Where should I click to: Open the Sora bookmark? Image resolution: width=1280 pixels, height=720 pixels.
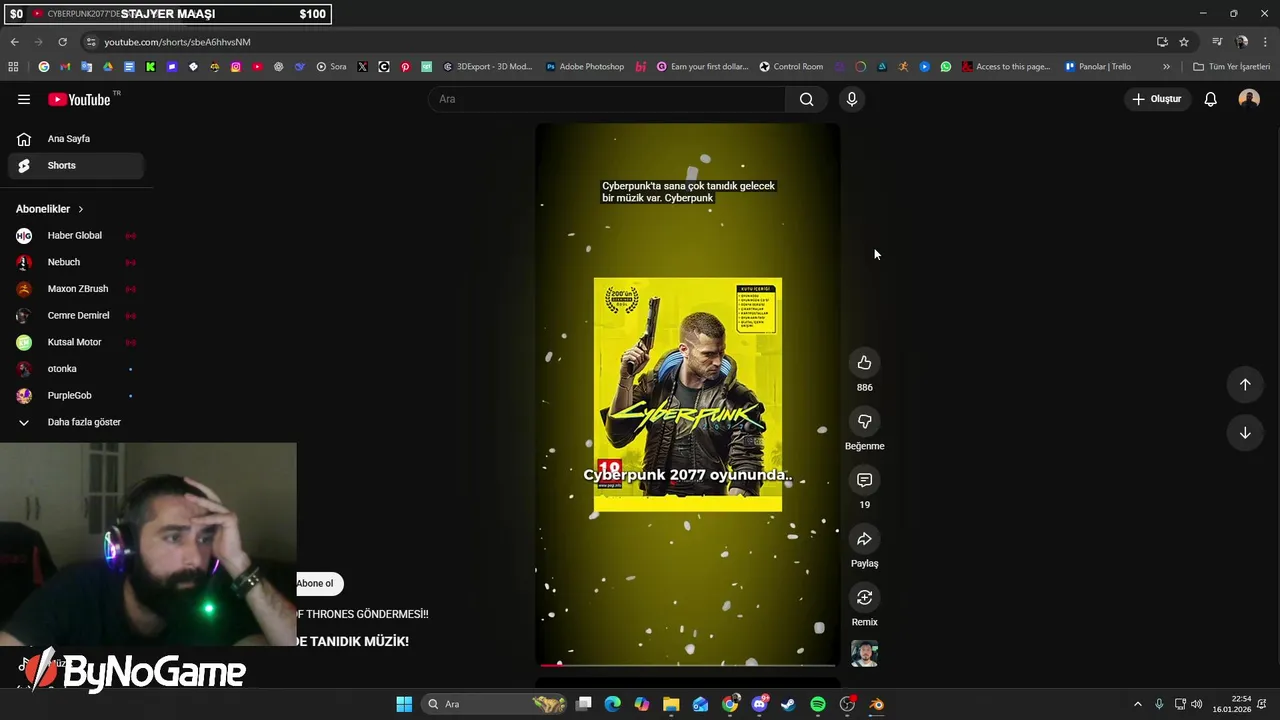tap(331, 67)
